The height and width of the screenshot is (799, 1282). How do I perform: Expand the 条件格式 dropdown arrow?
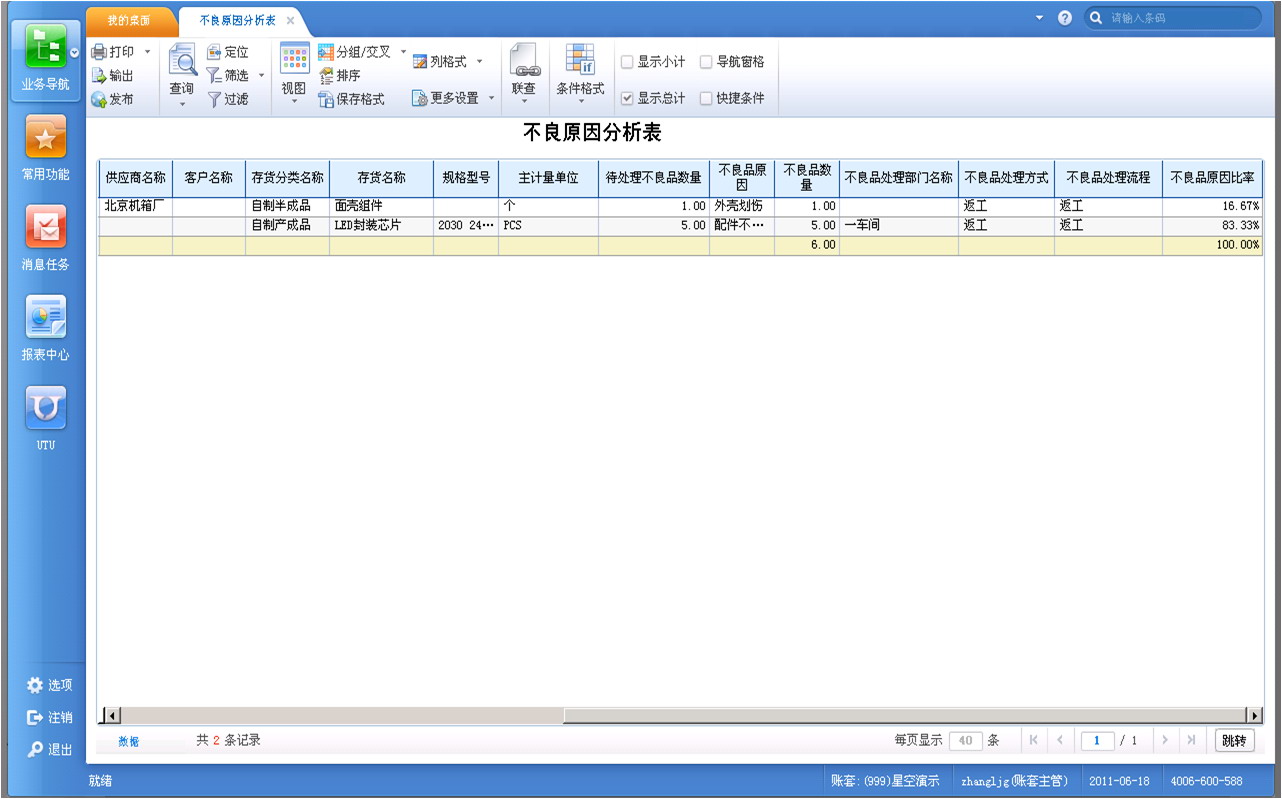coord(581,101)
